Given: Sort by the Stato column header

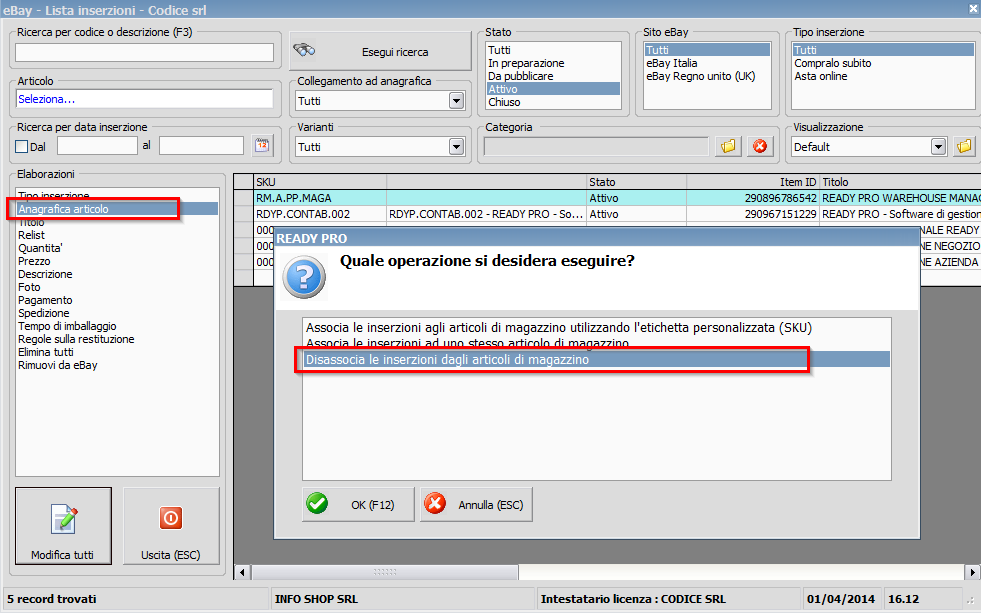Looking at the screenshot, I should pyautogui.click(x=636, y=182).
